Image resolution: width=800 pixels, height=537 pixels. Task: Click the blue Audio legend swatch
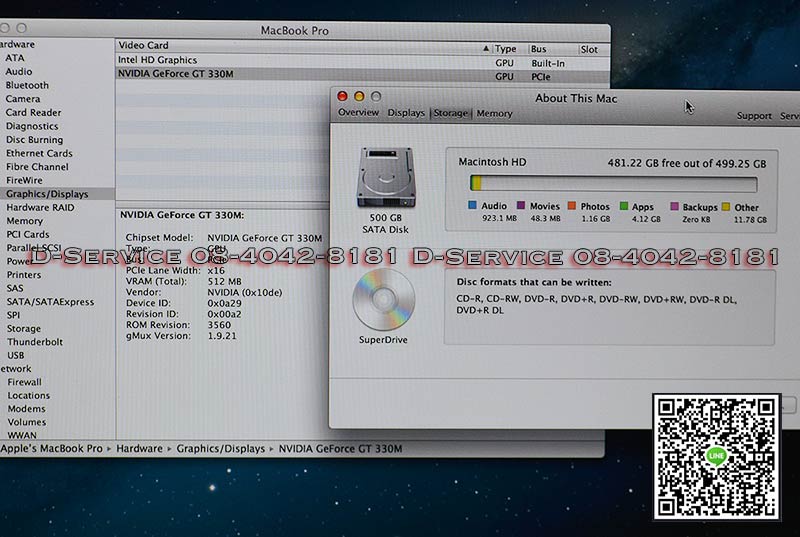(472, 205)
